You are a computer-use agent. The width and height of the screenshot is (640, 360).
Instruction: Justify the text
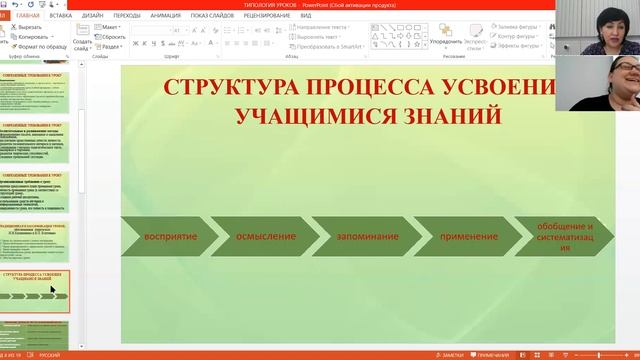(x=255, y=43)
